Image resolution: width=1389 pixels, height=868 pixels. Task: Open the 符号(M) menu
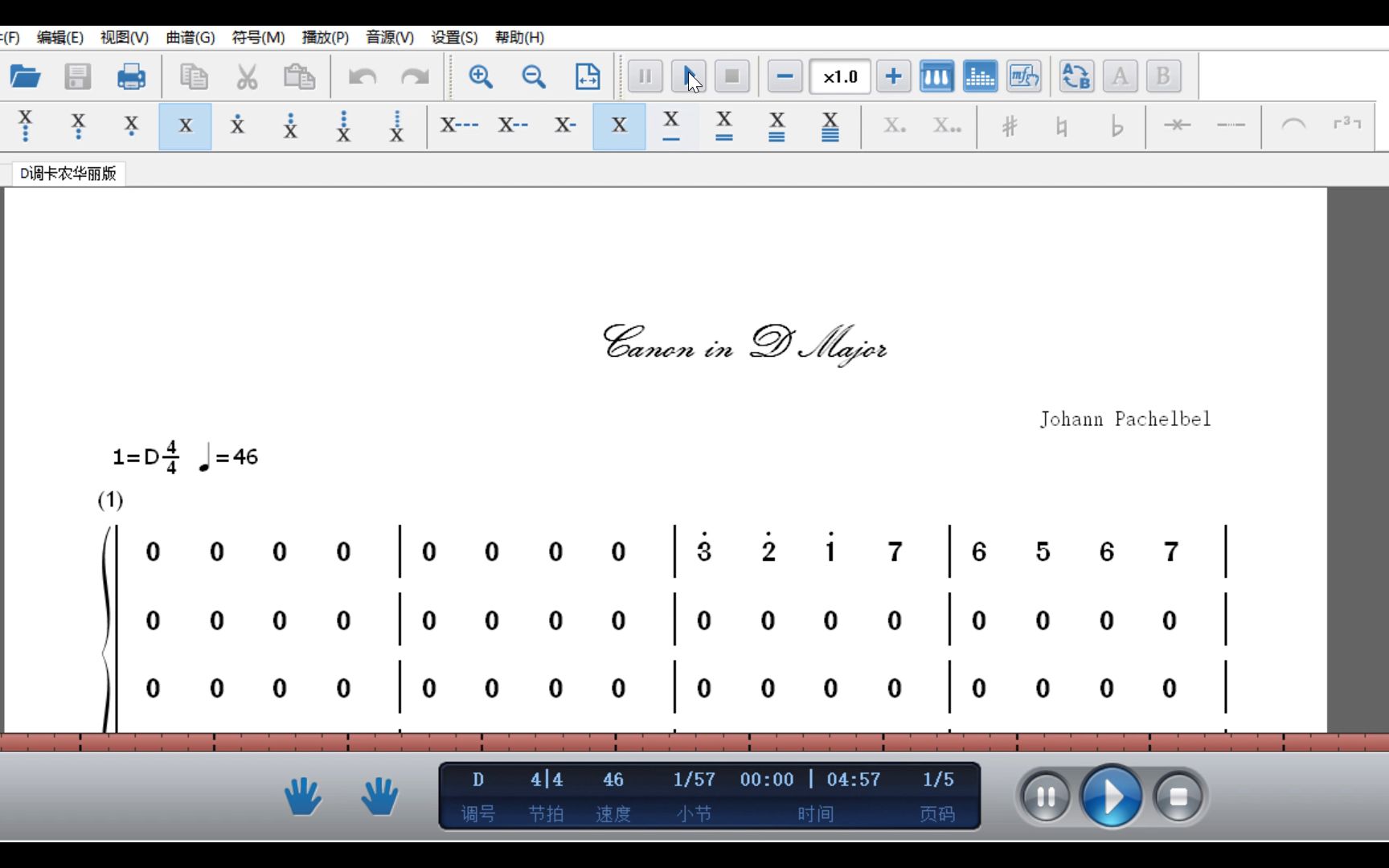click(x=258, y=38)
